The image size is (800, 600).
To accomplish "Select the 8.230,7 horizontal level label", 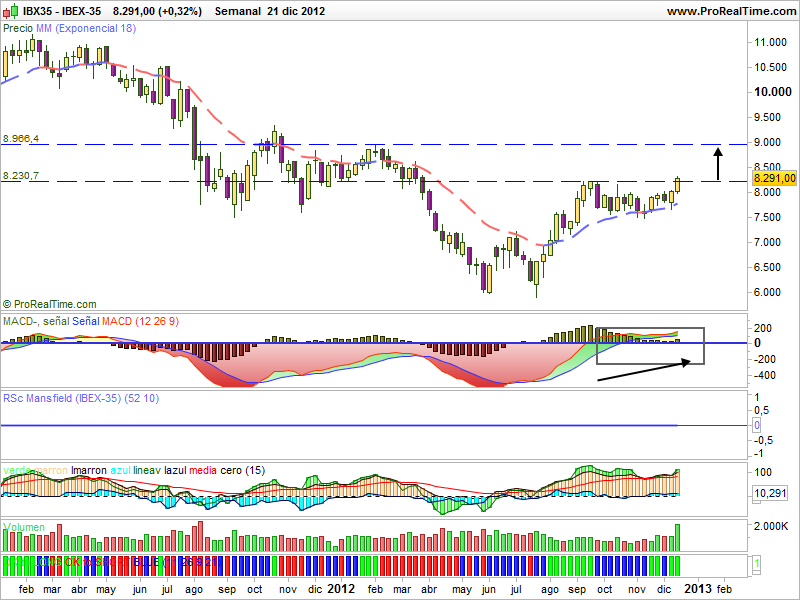I will coord(20,175).
